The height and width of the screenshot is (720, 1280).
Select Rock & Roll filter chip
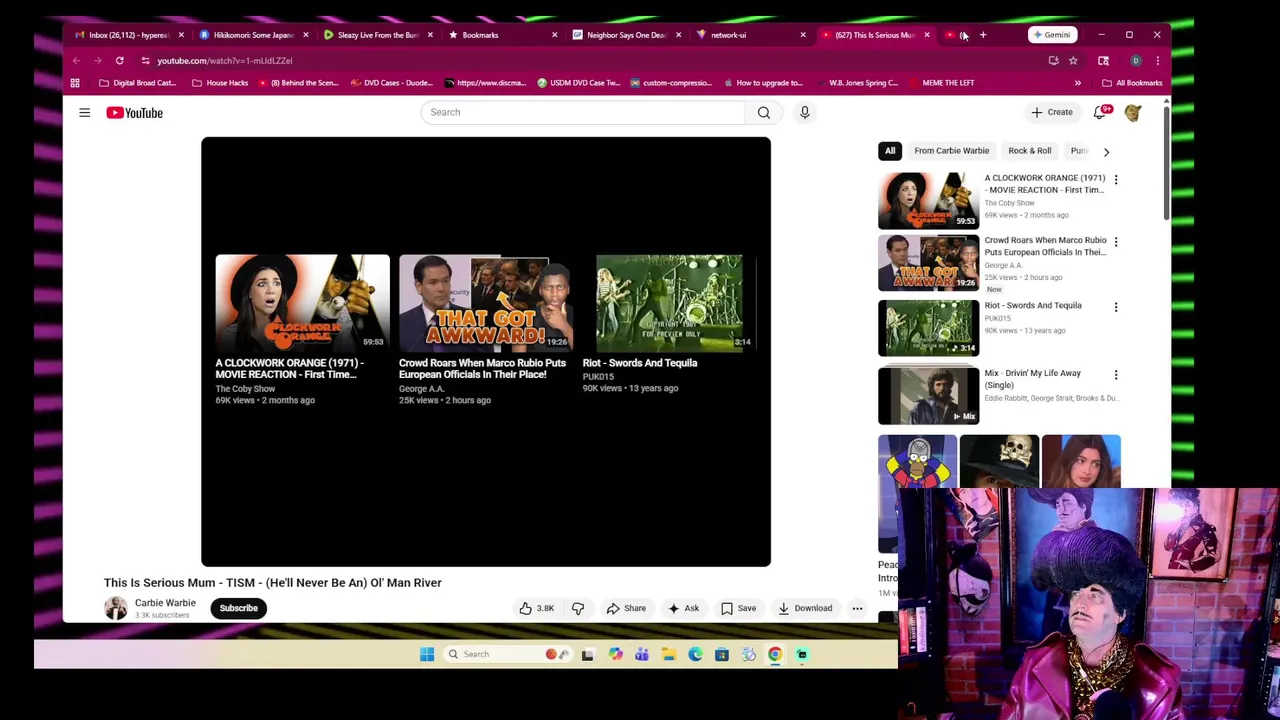coord(1029,151)
